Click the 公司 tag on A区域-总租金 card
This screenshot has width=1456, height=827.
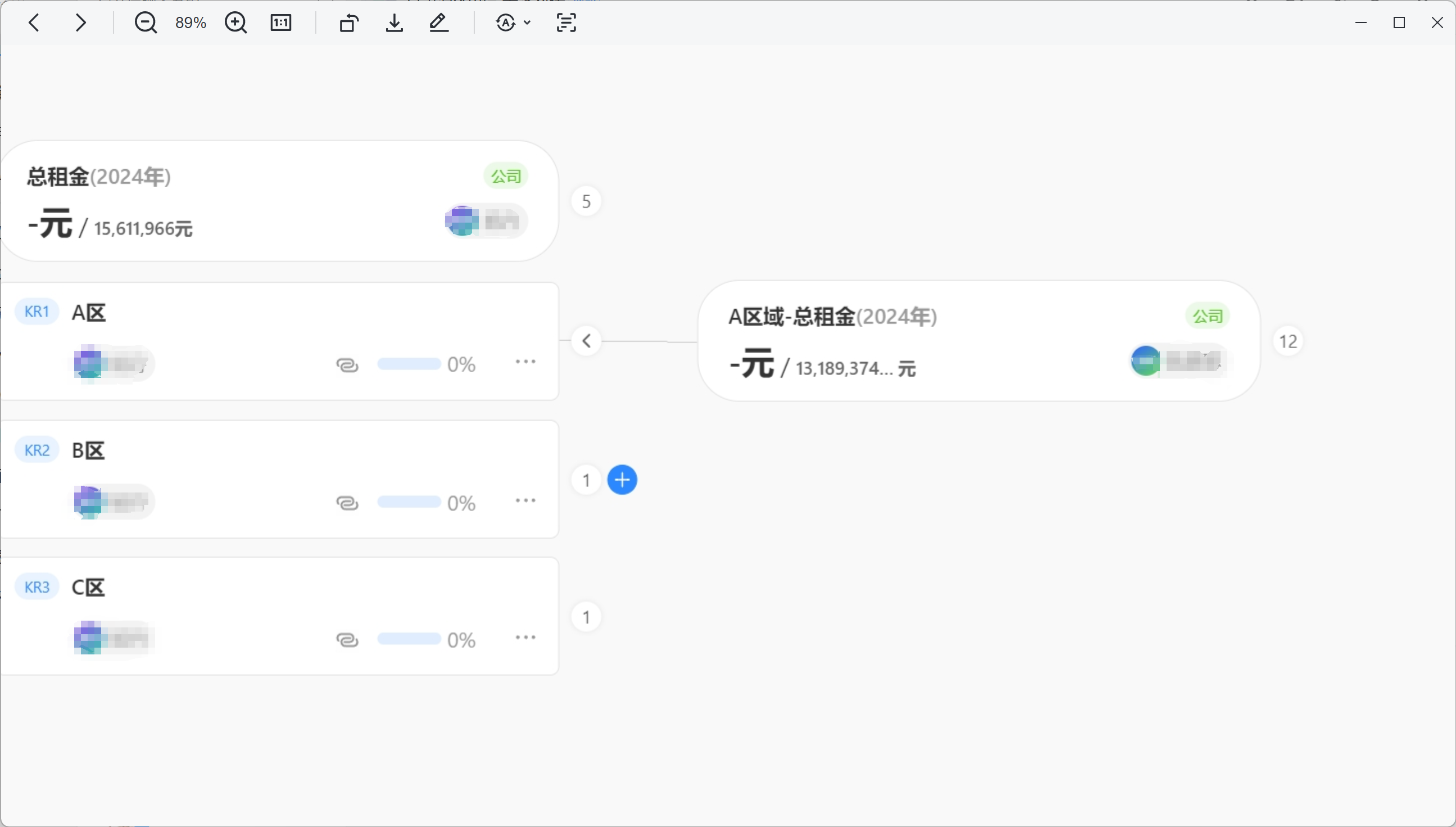[1208, 316]
